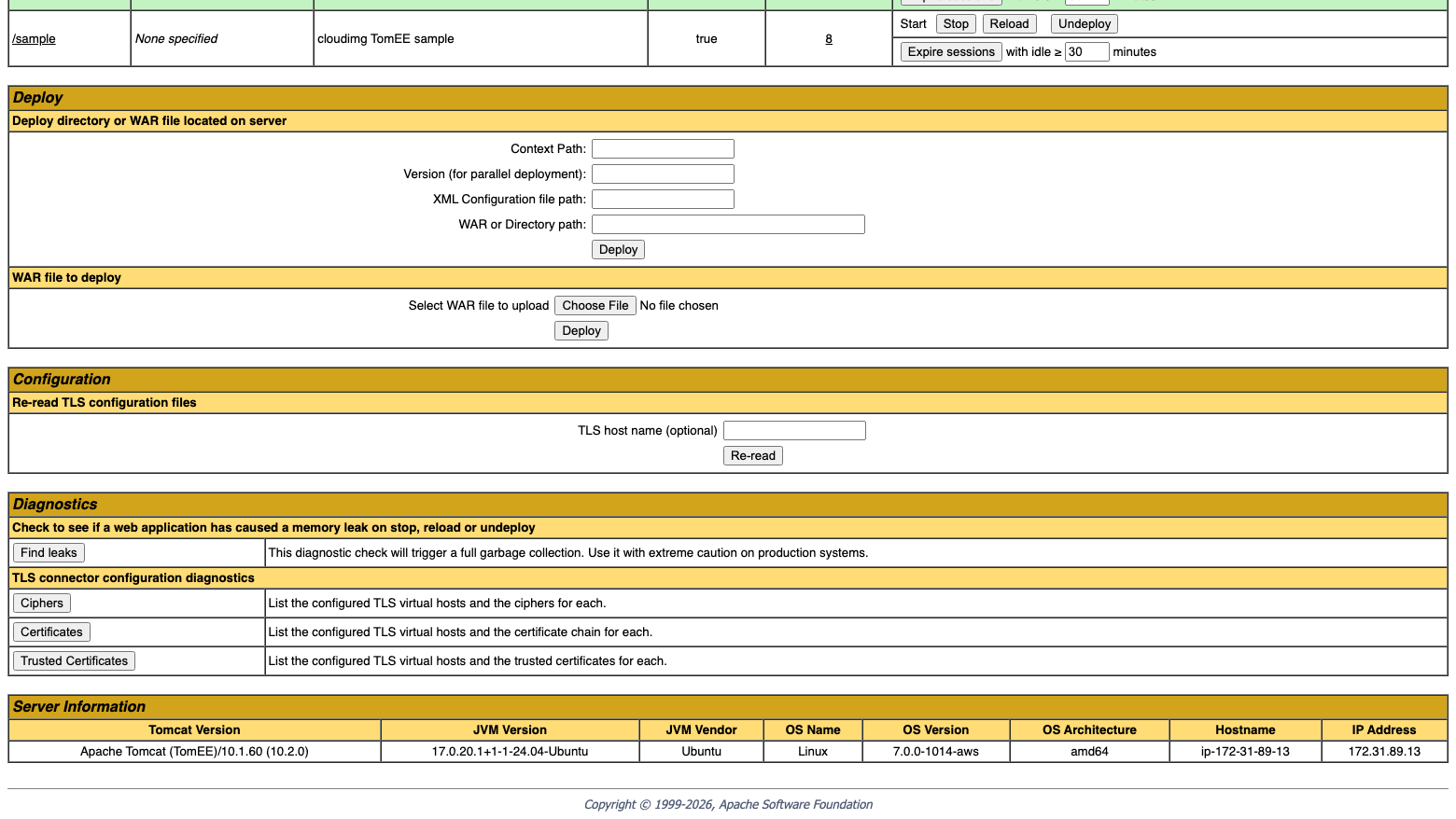Click the JVM version value "17.0.20.1+1-24.04-Ubuntu"
1456x819 pixels.
[x=510, y=752]
